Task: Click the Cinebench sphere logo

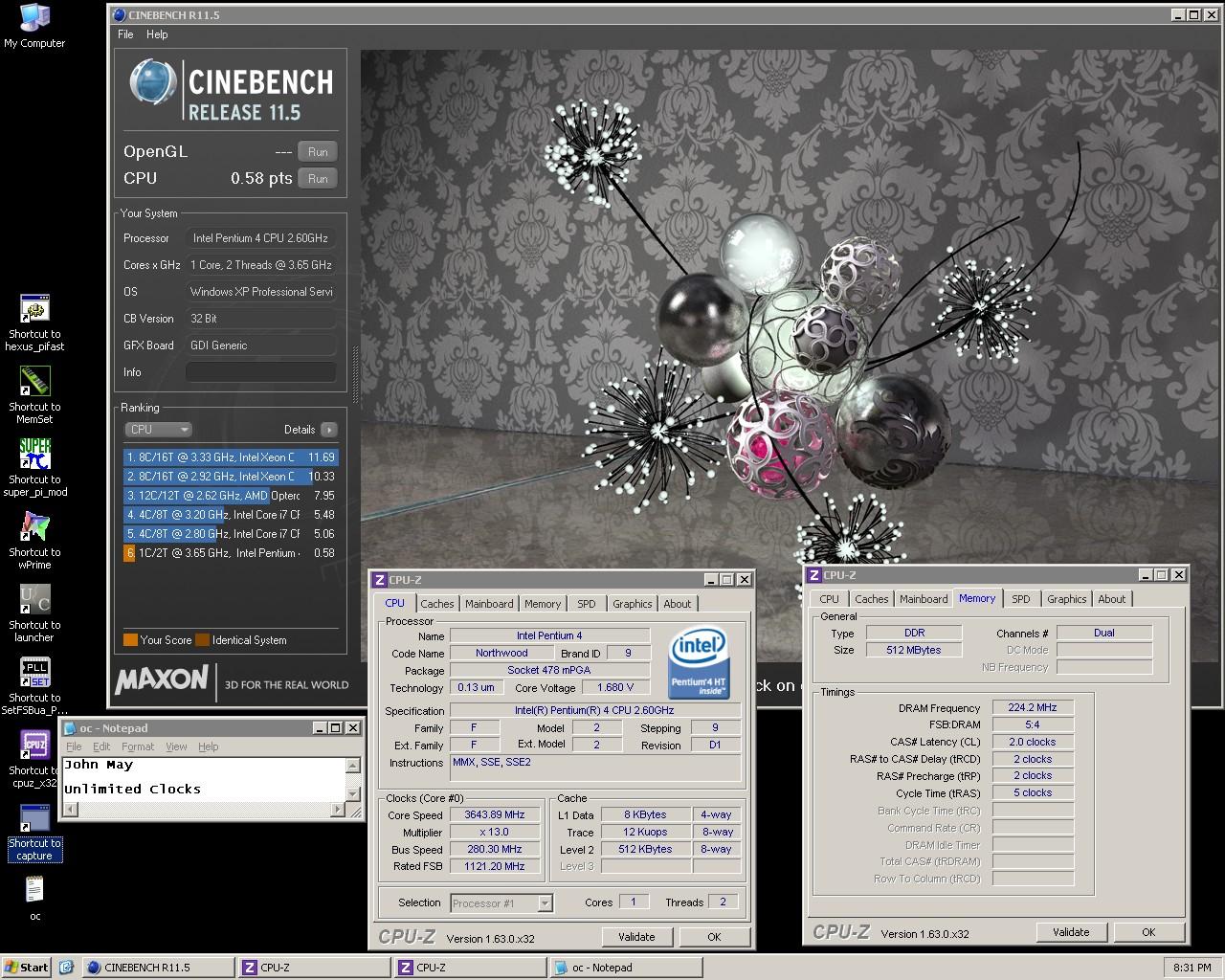Action: [x=152, y=83]
